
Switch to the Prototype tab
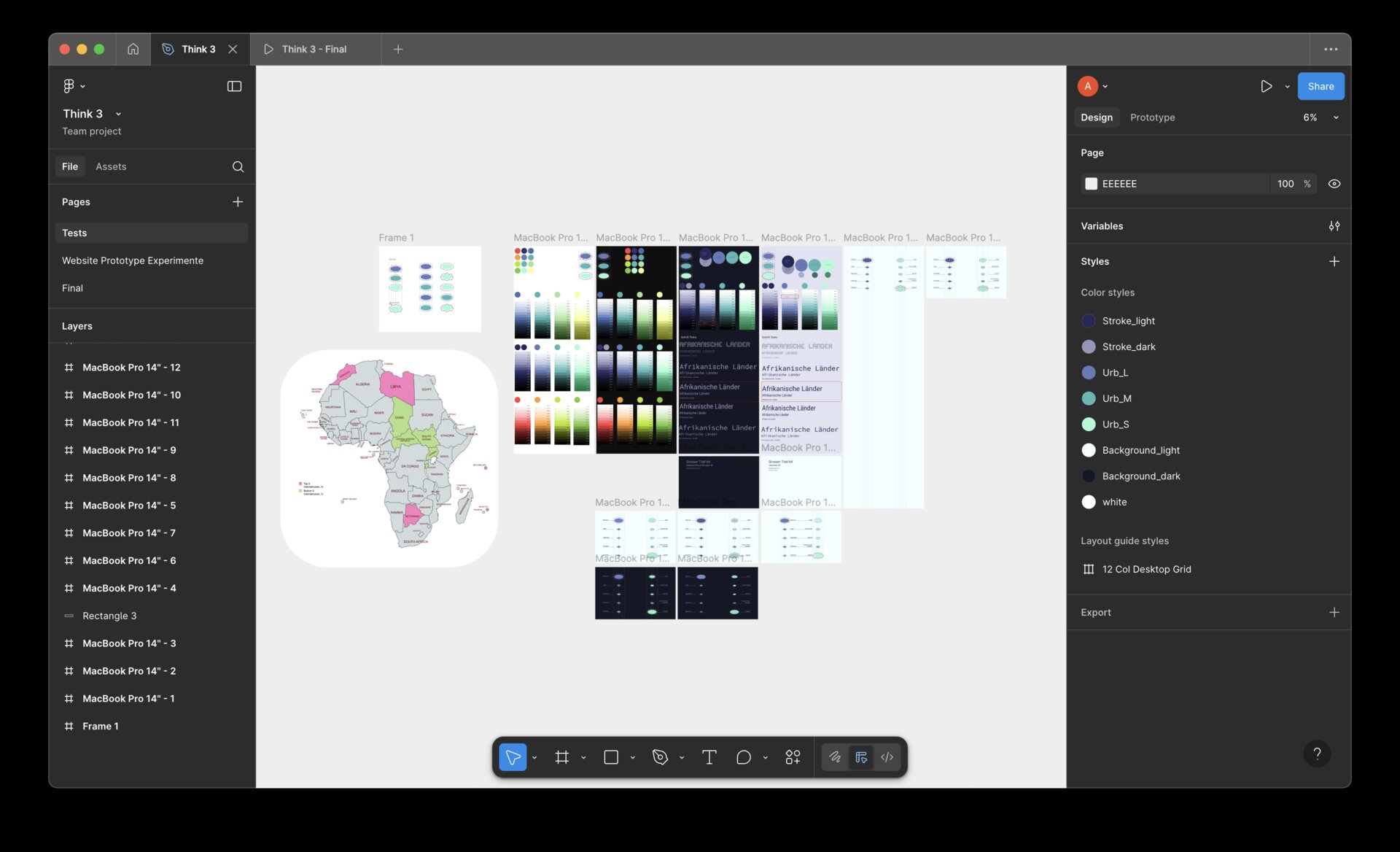1152,117
